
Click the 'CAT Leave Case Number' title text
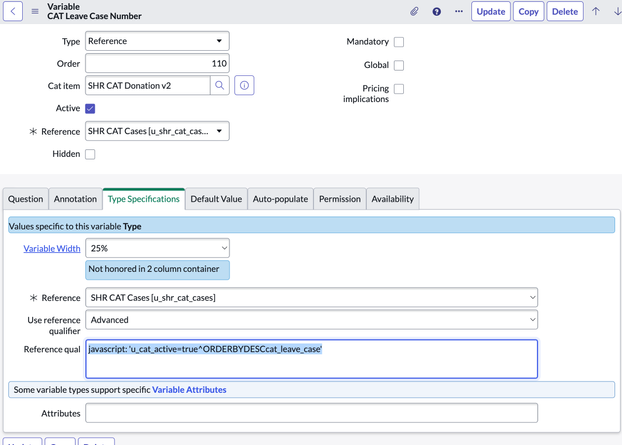[x=94, y=16]
